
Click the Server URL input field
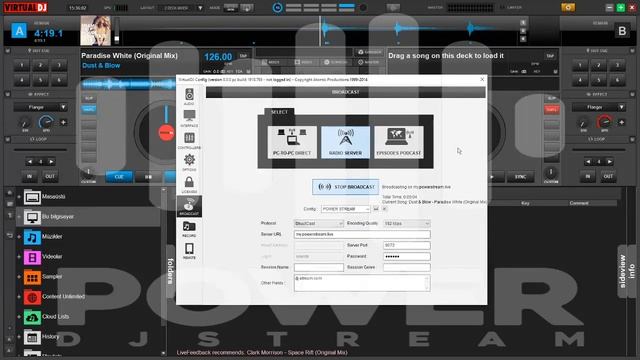(362, 234)
